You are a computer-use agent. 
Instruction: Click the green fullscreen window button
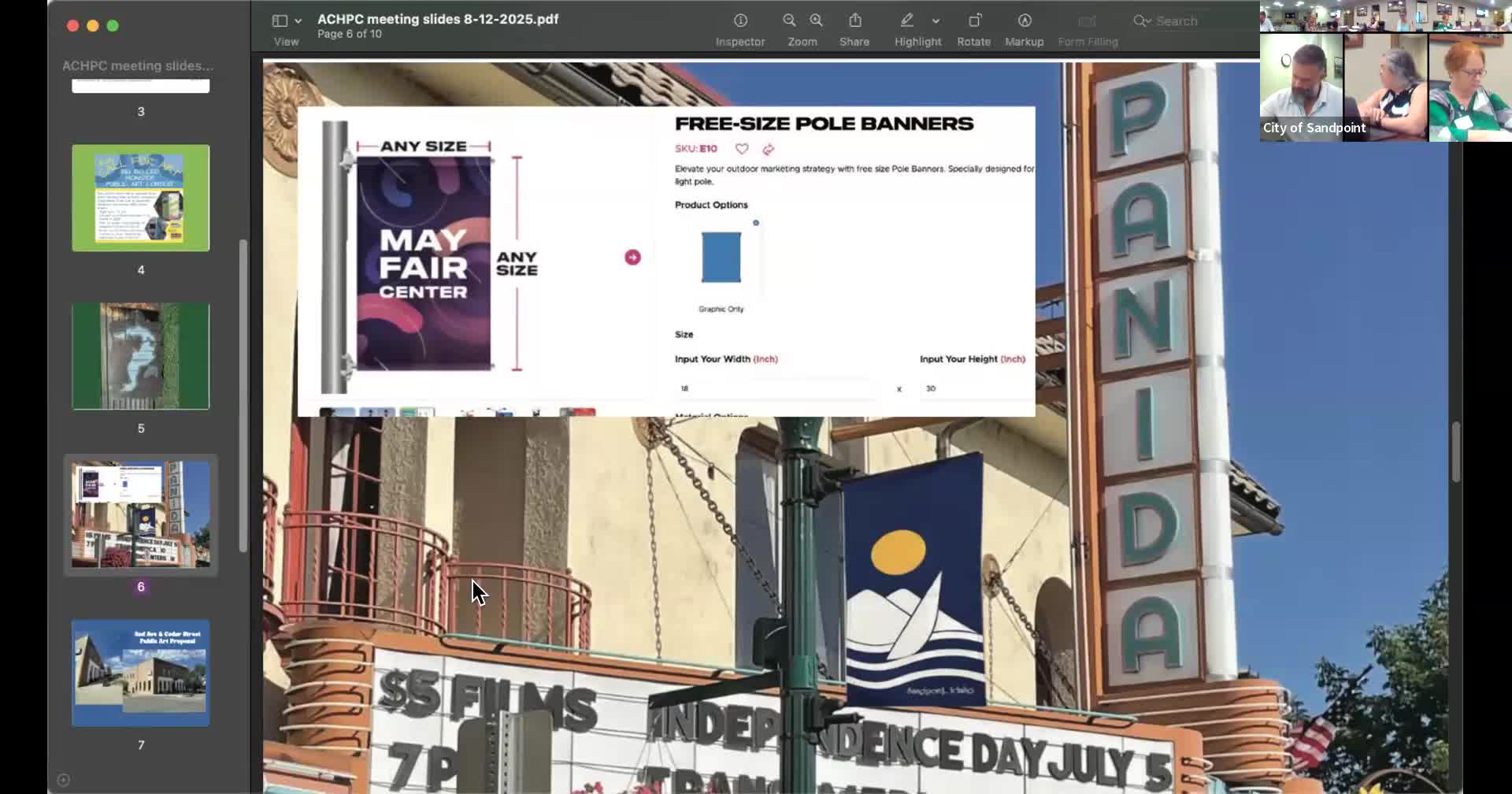(113, 26)
